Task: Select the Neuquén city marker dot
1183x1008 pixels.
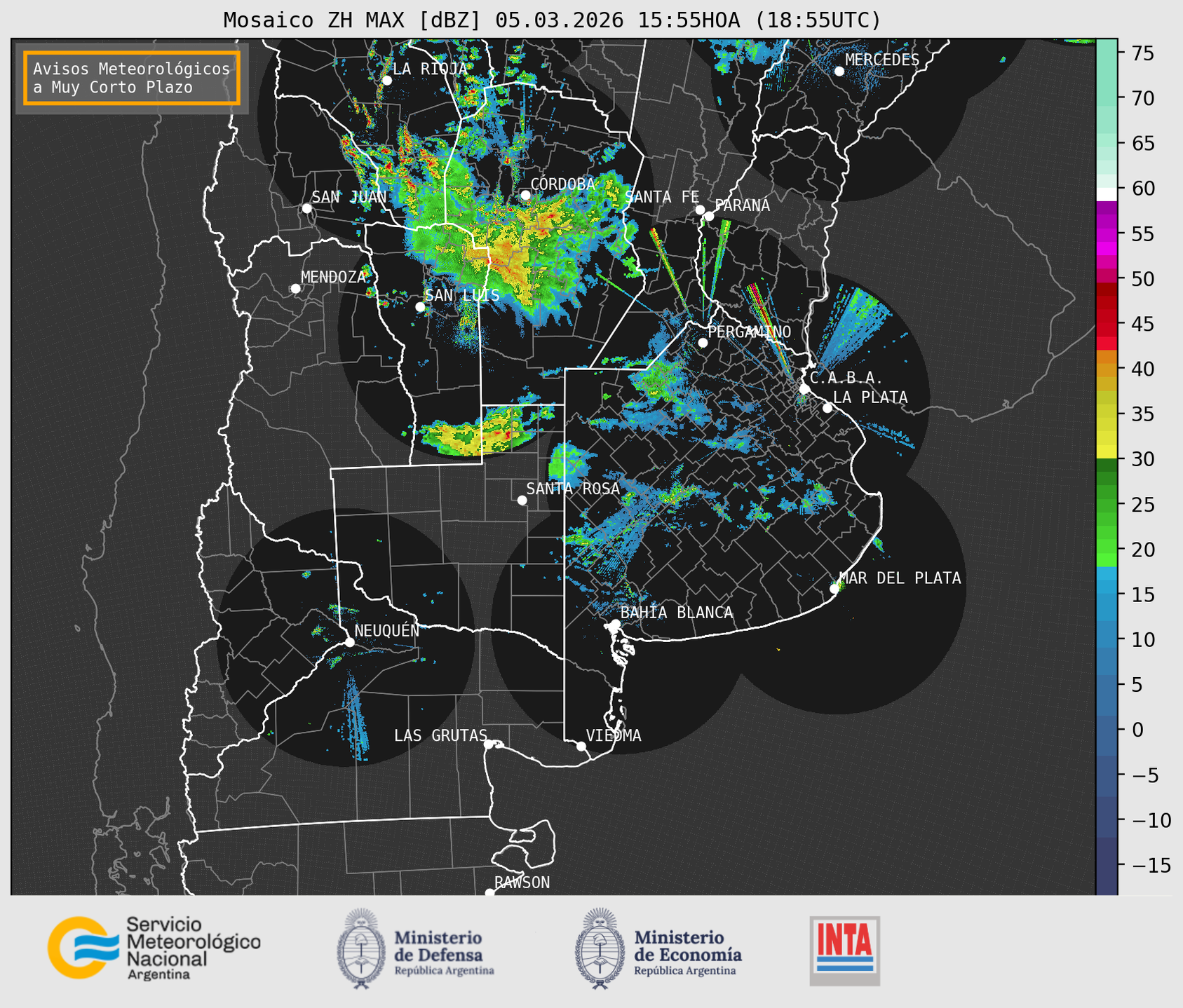Action: (349, 642)
